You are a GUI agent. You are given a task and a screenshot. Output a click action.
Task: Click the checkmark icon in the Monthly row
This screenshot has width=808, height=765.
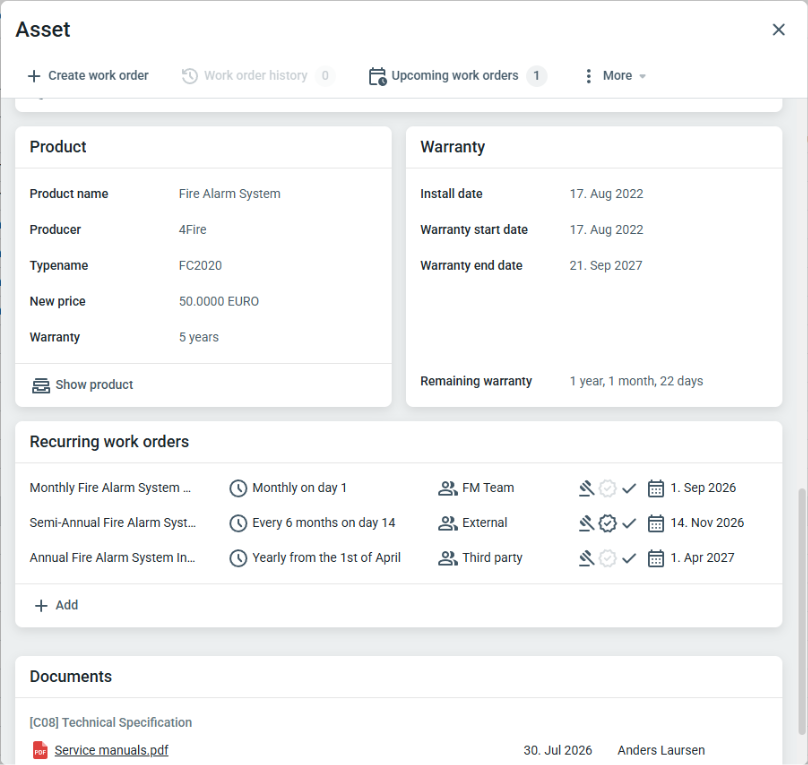(629, 488)
